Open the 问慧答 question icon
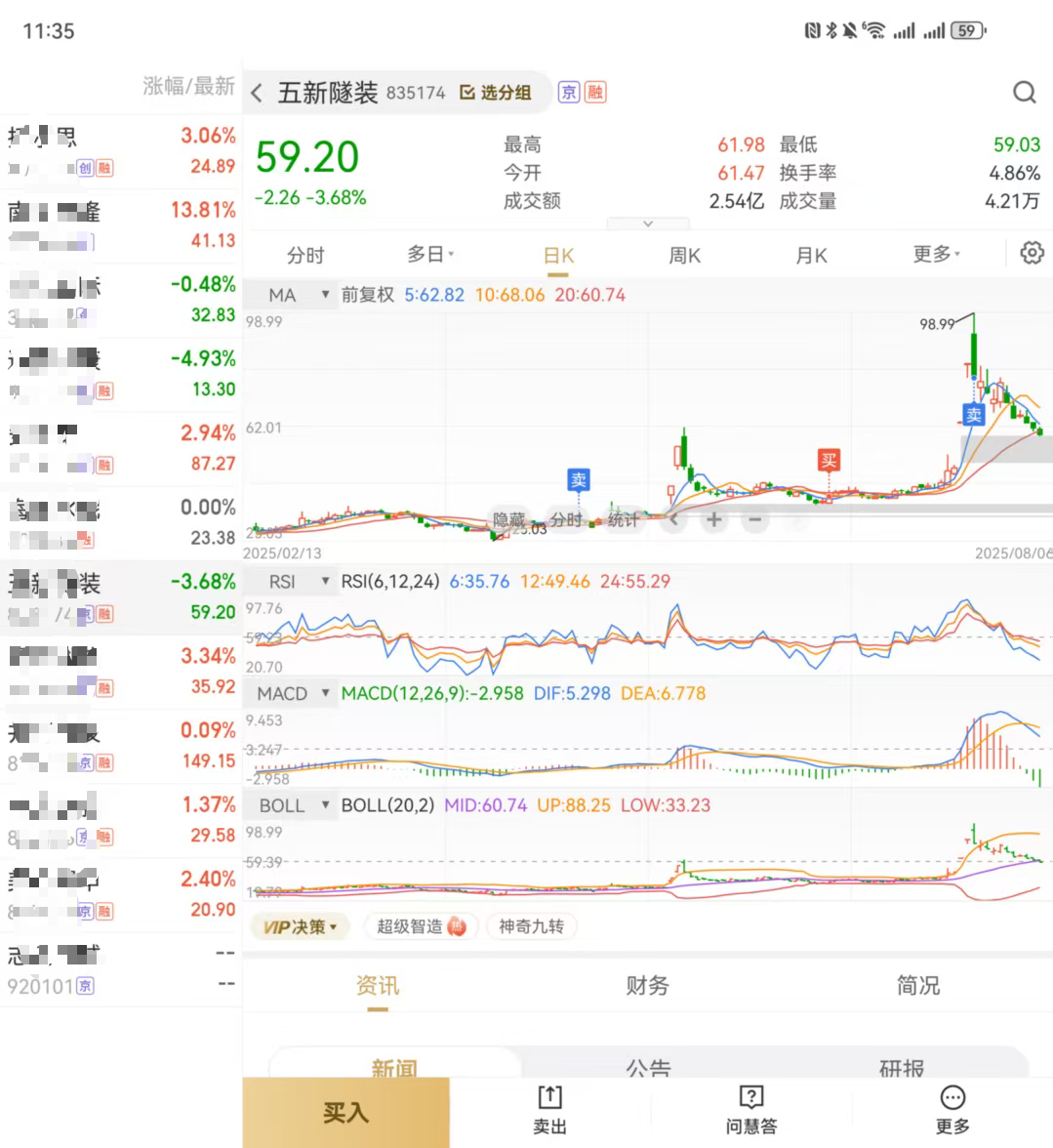1053x1148 pixels. coord(750,1111)
